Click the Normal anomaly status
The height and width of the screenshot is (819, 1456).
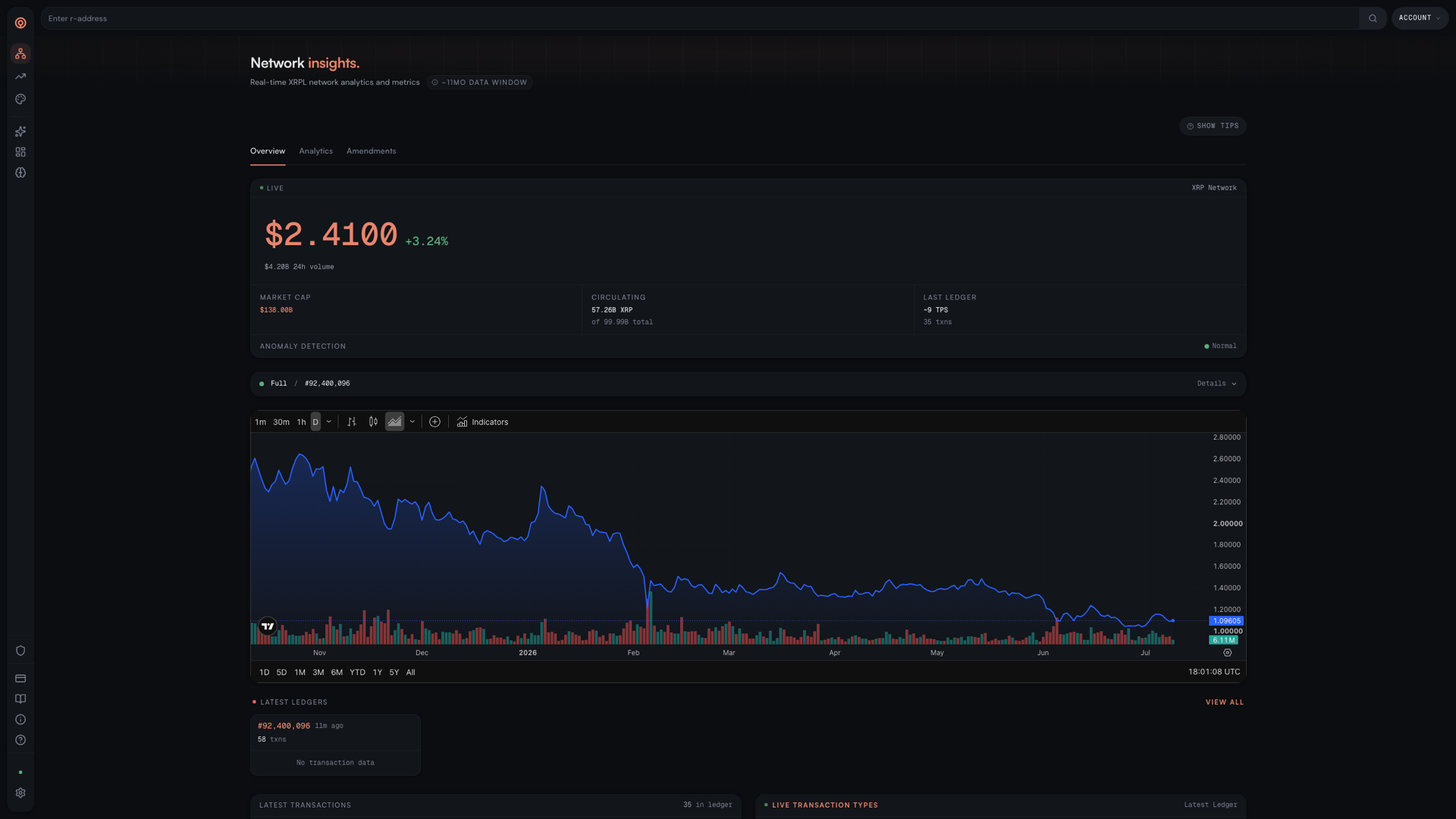[1220, 347]
